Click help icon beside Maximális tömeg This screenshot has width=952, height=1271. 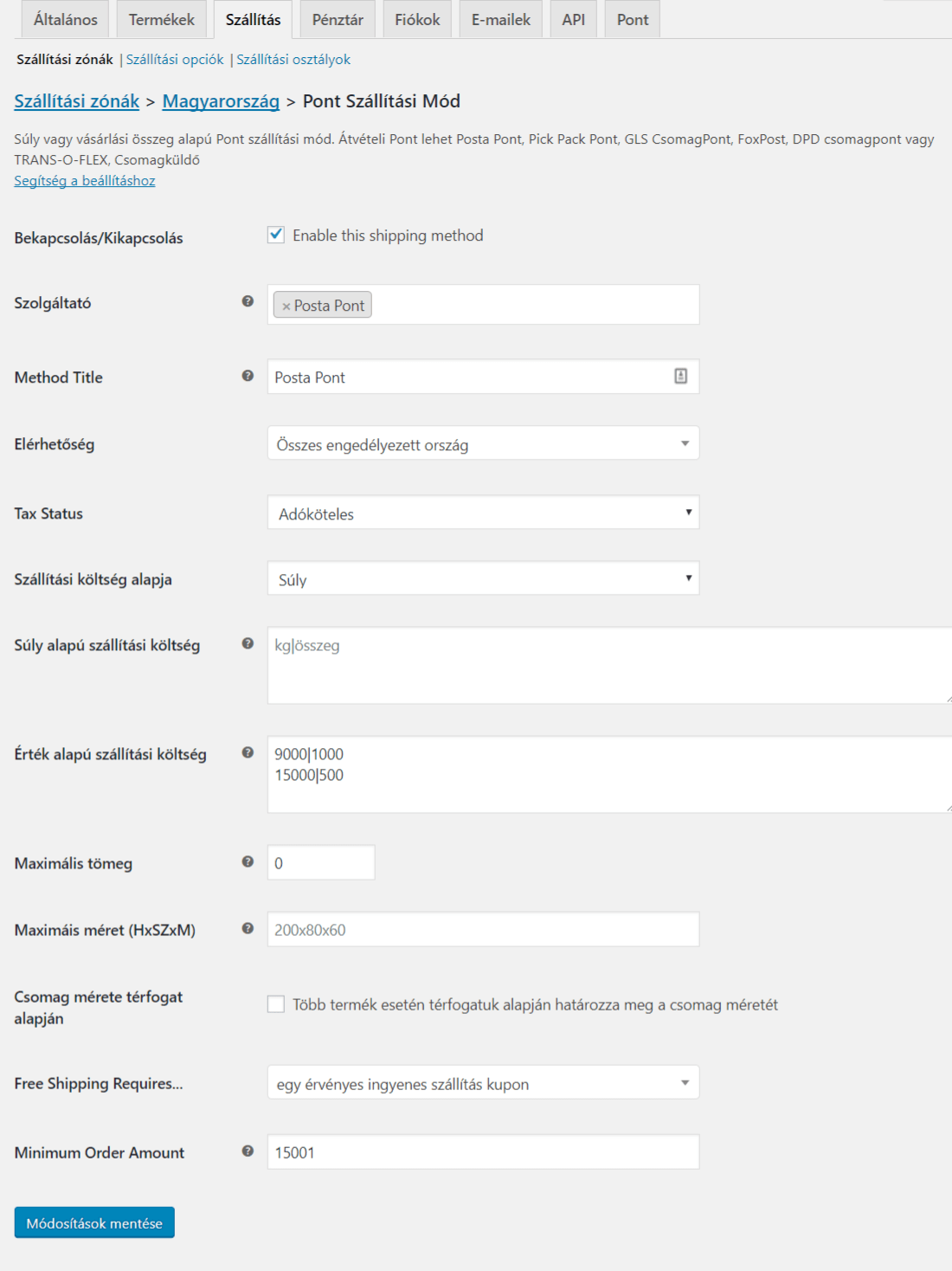click(x=248, y=861)
